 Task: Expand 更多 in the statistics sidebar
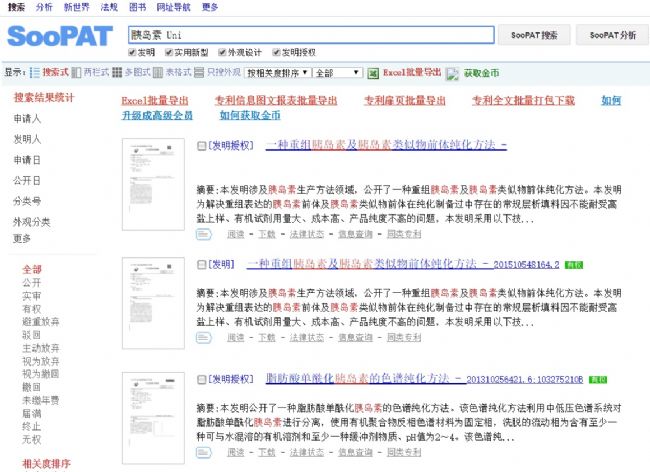pos(22,238)
